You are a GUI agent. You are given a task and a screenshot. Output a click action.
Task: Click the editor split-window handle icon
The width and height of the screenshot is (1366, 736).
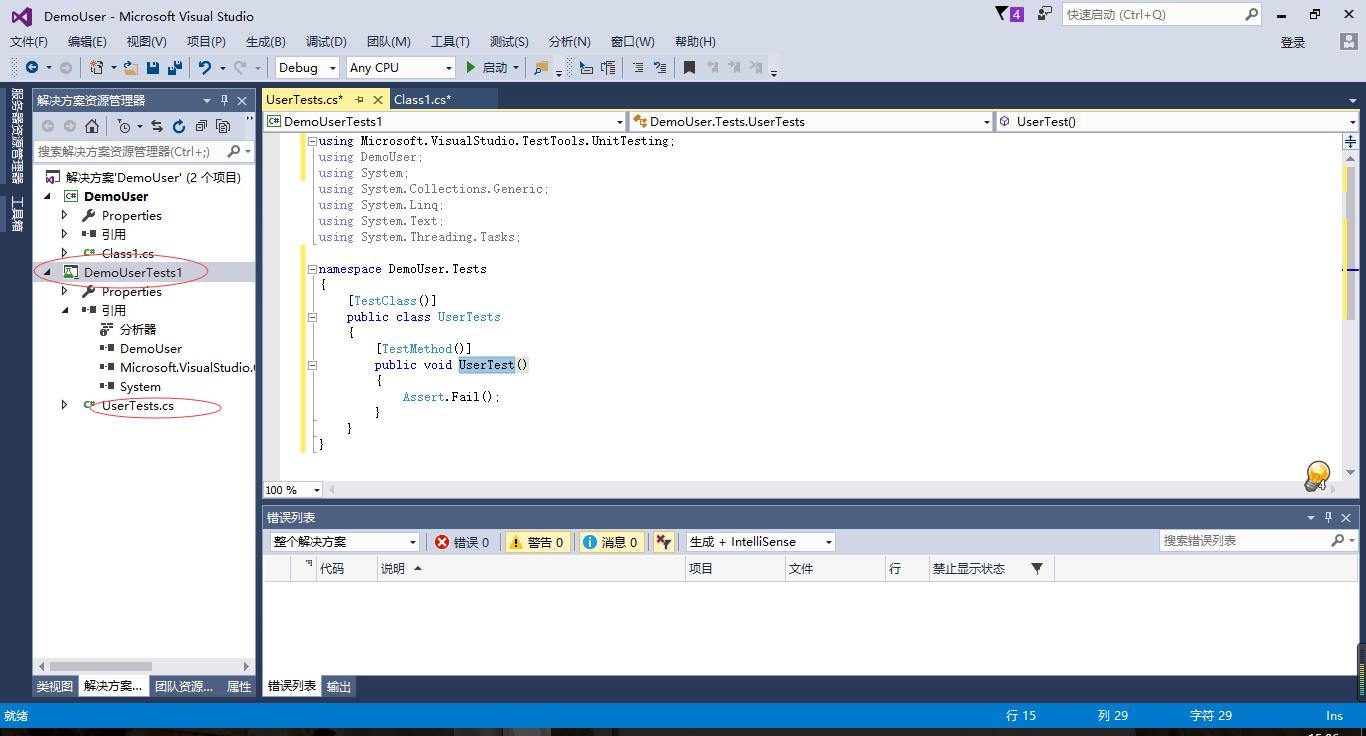(1350, 142)
